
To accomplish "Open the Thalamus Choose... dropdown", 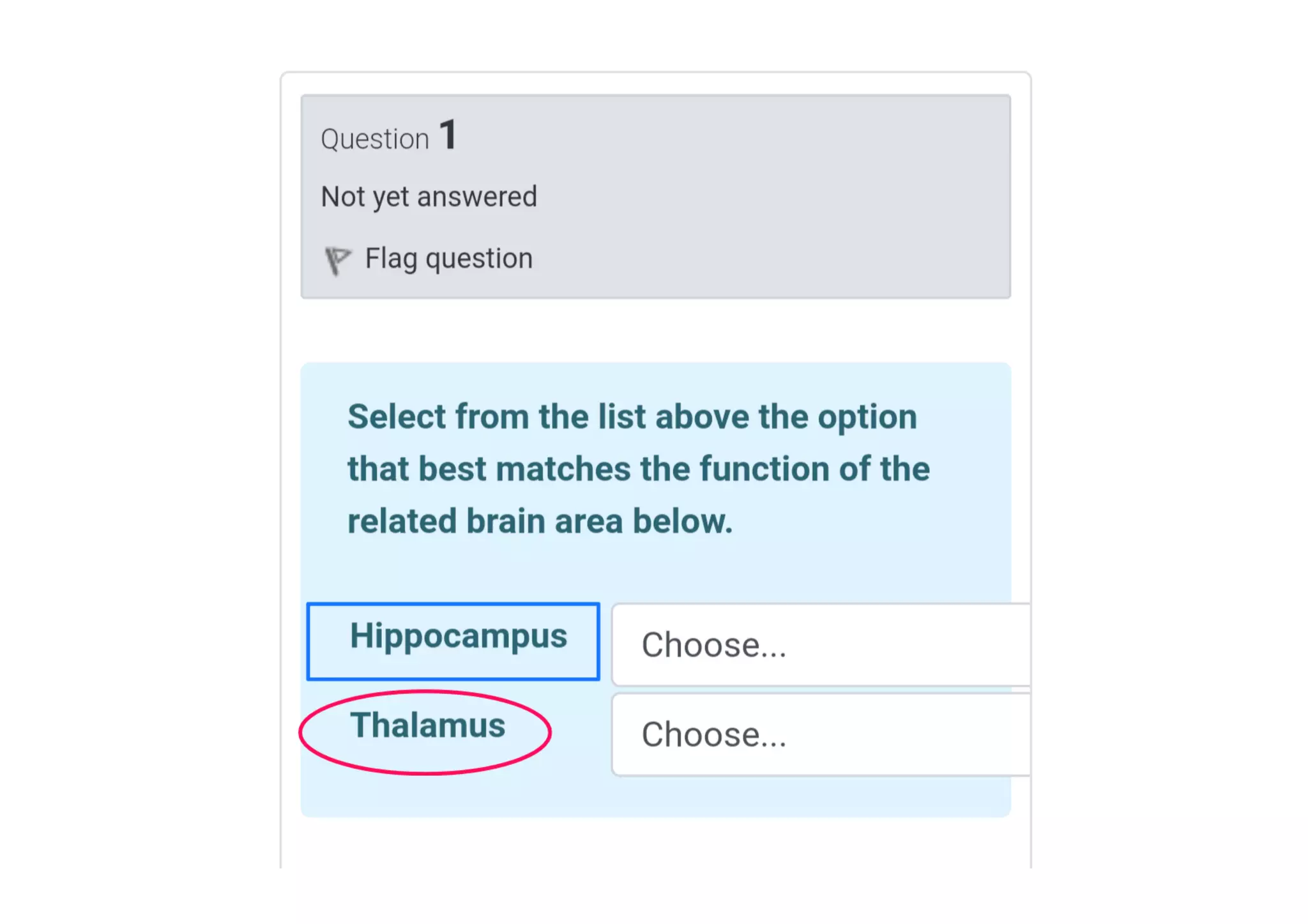I will (821, 734).
